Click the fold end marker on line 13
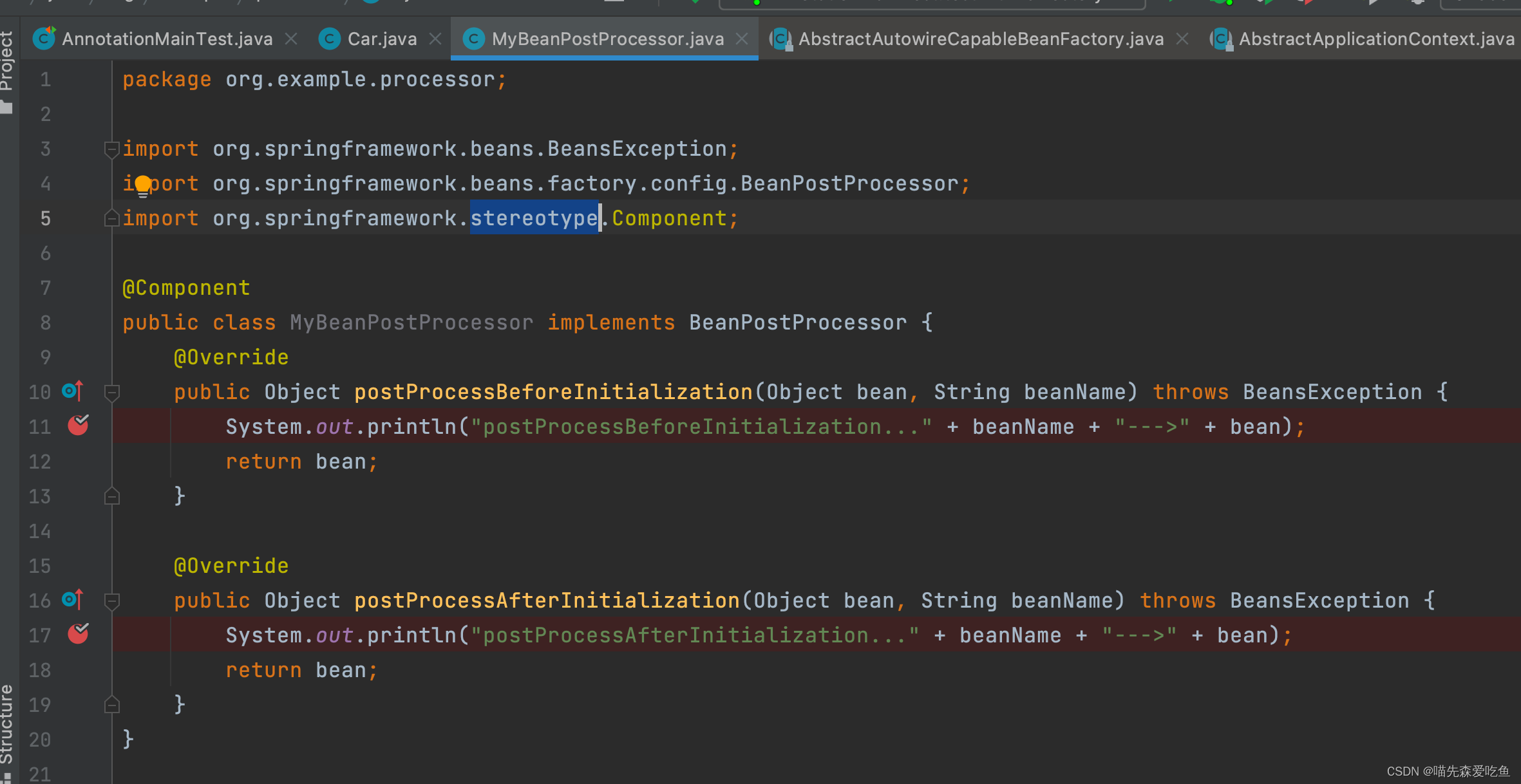1521x784 pixels. coord(111,496)
